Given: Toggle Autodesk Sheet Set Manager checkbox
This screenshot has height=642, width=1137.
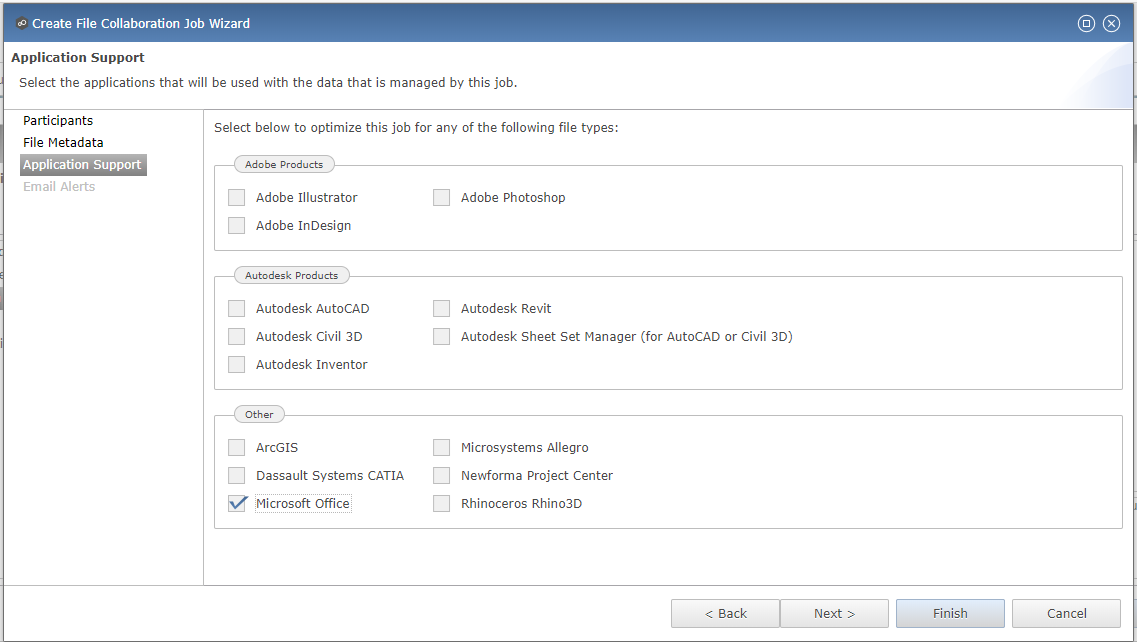Looking at the screenshot, I should (442, 337).
